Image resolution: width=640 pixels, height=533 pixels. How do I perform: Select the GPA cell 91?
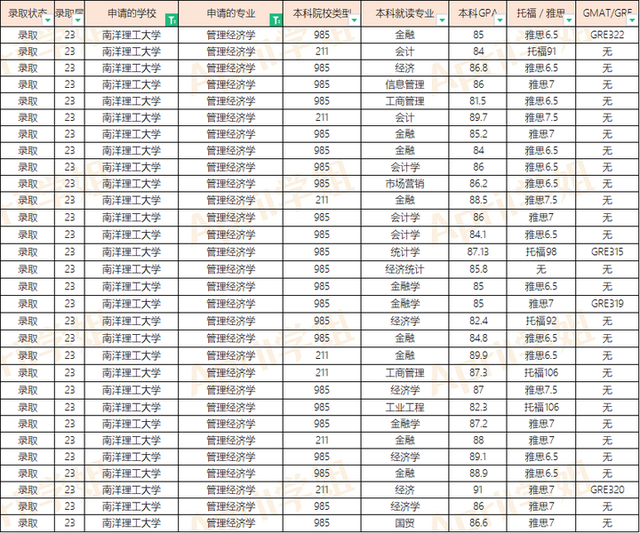point(478,490)
